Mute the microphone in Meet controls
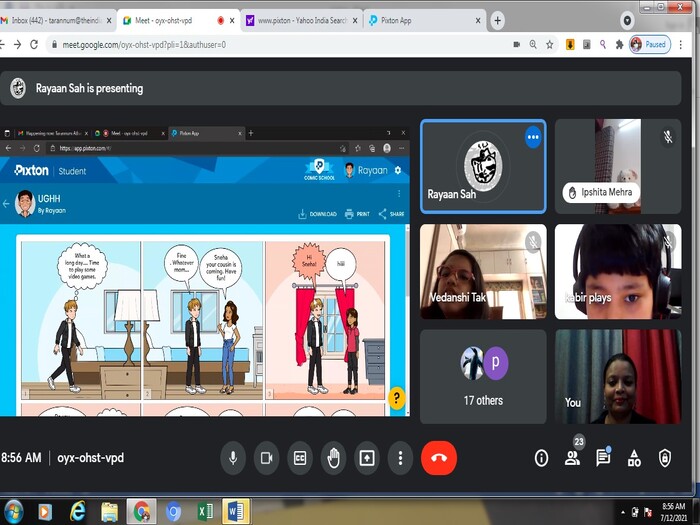 pos(233,458)
